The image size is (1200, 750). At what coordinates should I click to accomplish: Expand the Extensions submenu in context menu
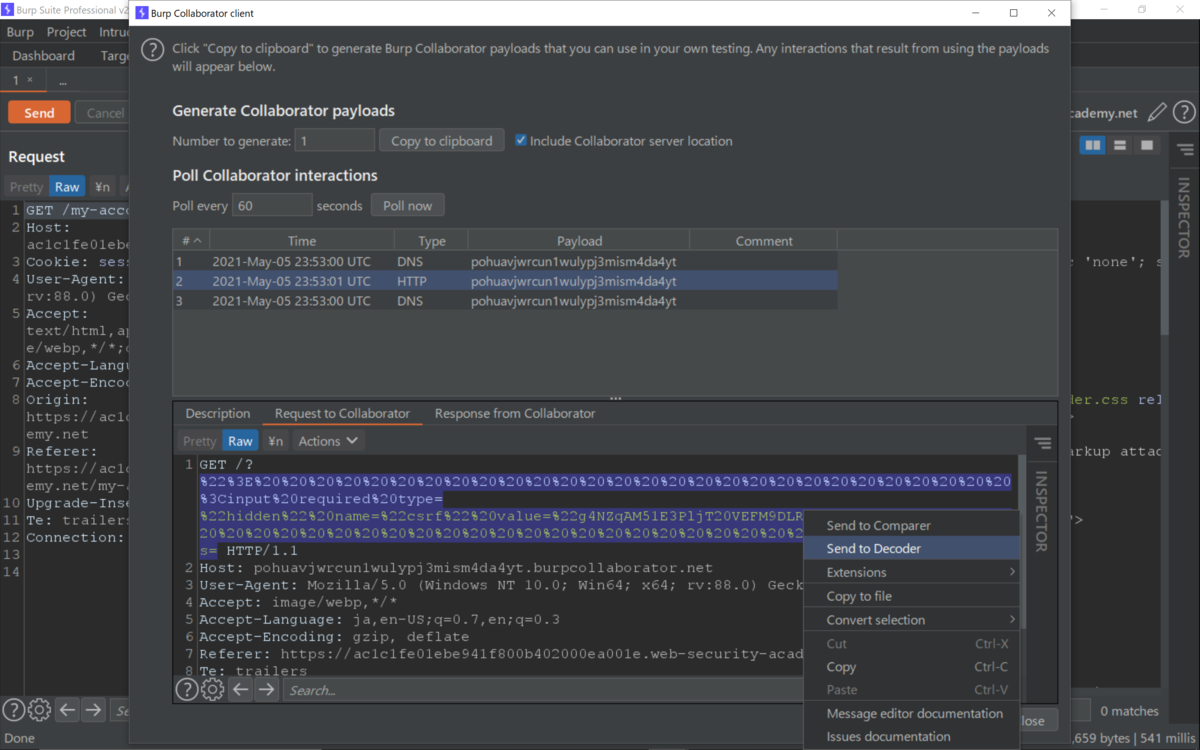911,572
